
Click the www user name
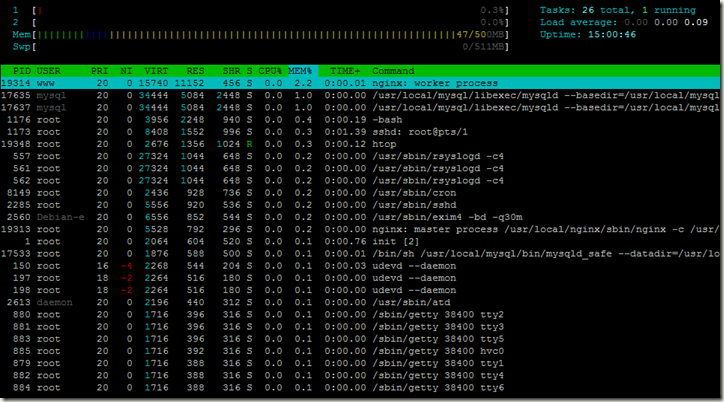coord(46,83)
